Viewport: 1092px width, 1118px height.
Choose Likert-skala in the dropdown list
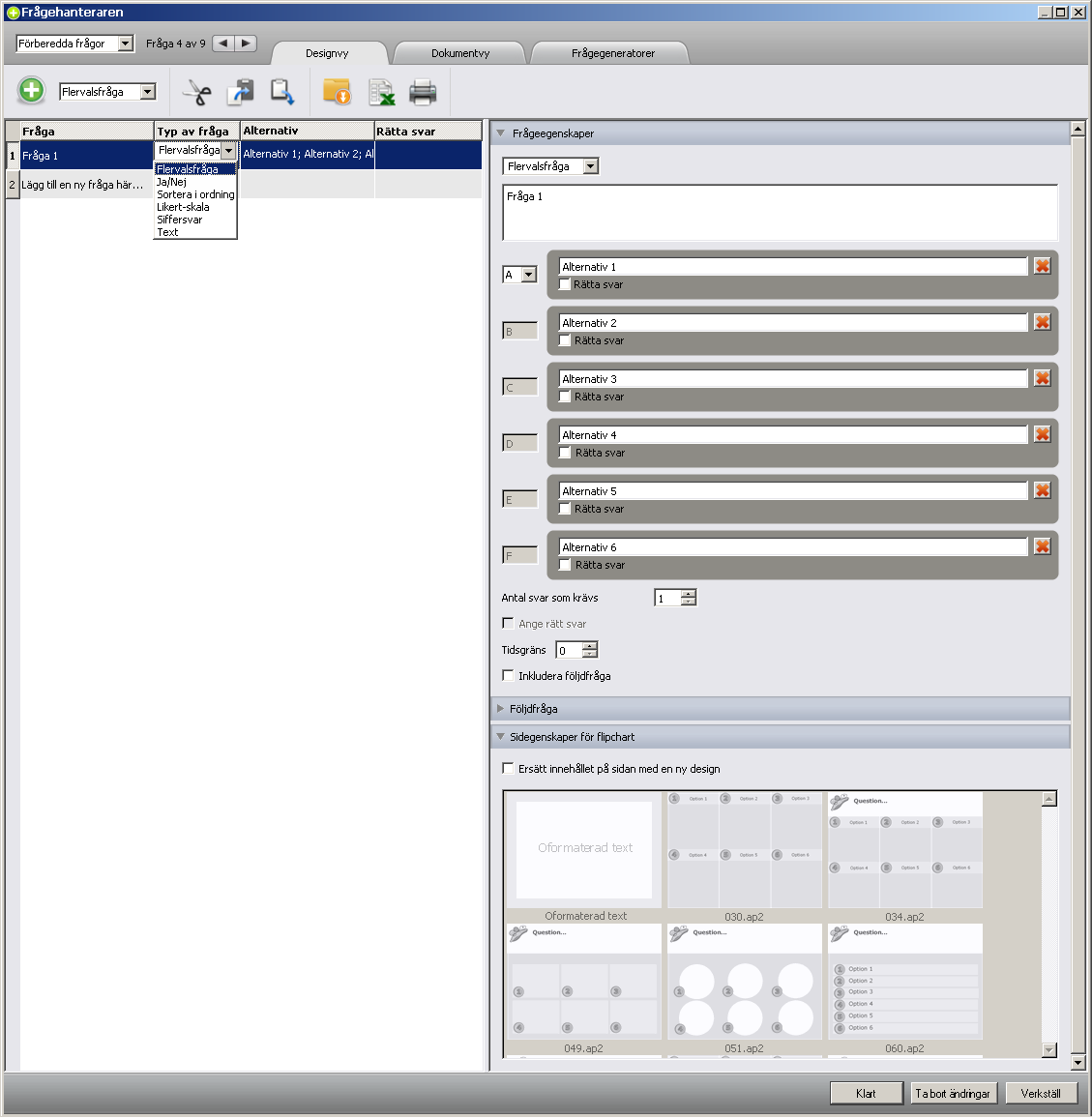[194, 207]
